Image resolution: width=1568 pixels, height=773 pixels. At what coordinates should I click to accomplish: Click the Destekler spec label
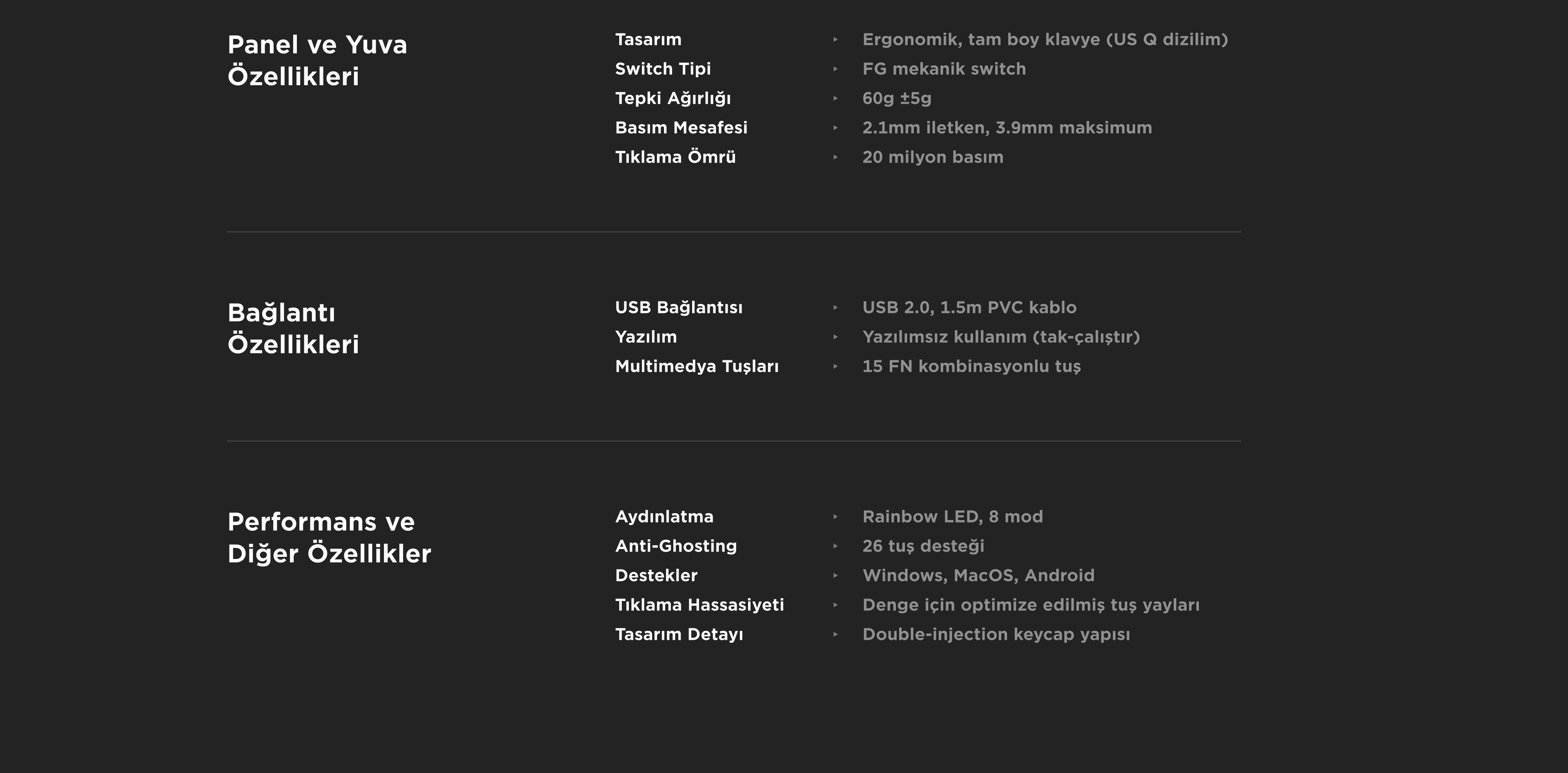point(656,576)
